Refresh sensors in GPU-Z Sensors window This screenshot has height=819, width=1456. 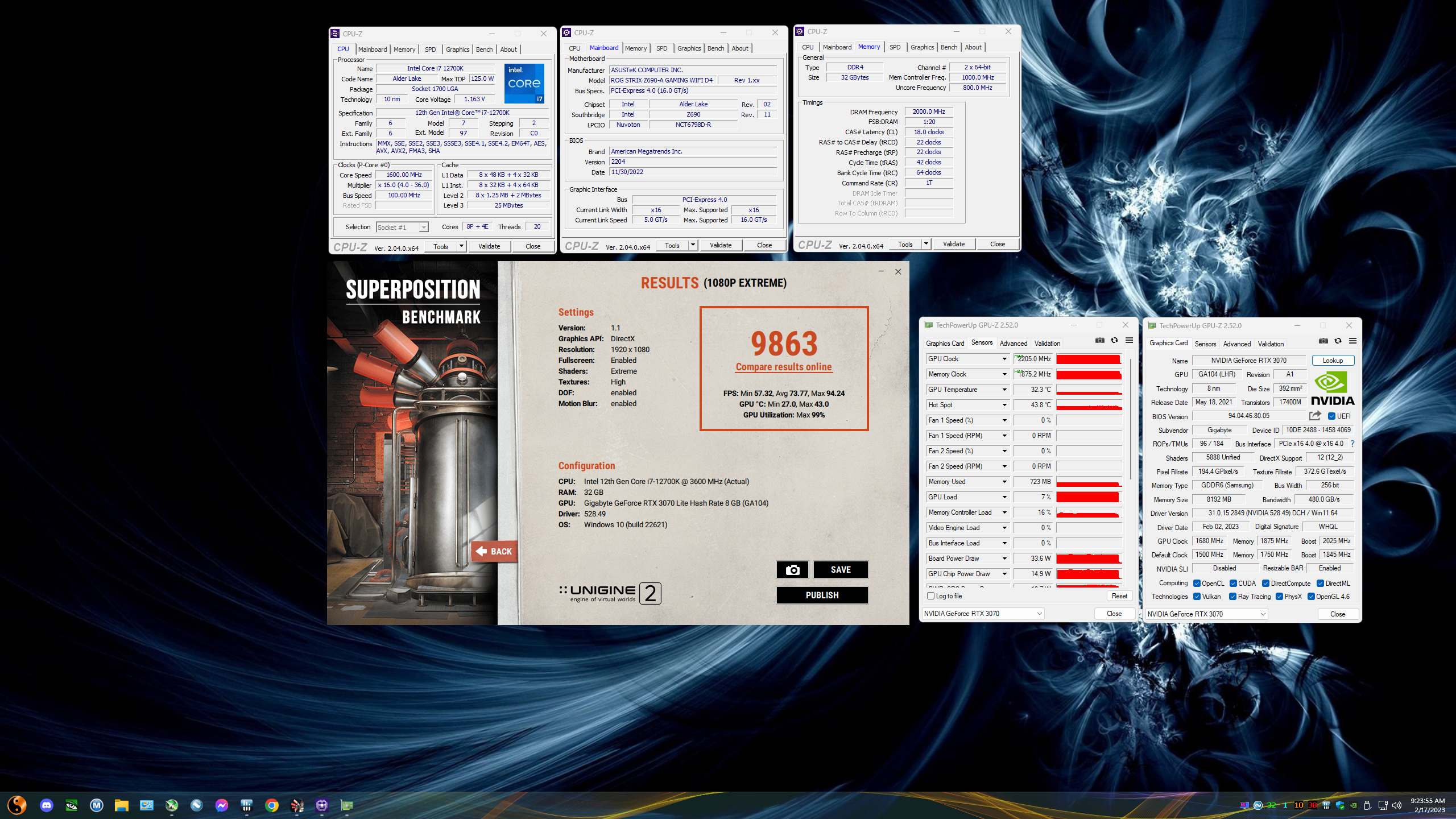coord(1115,341)
